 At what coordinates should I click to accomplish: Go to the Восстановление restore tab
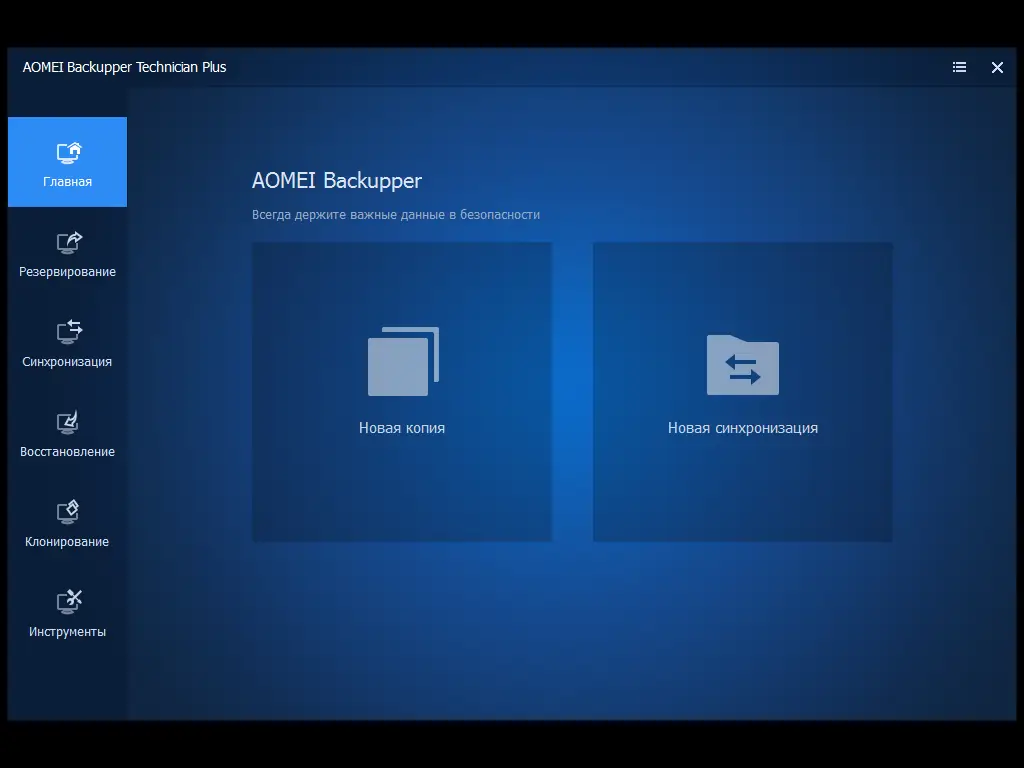click(x=67, y=434)
